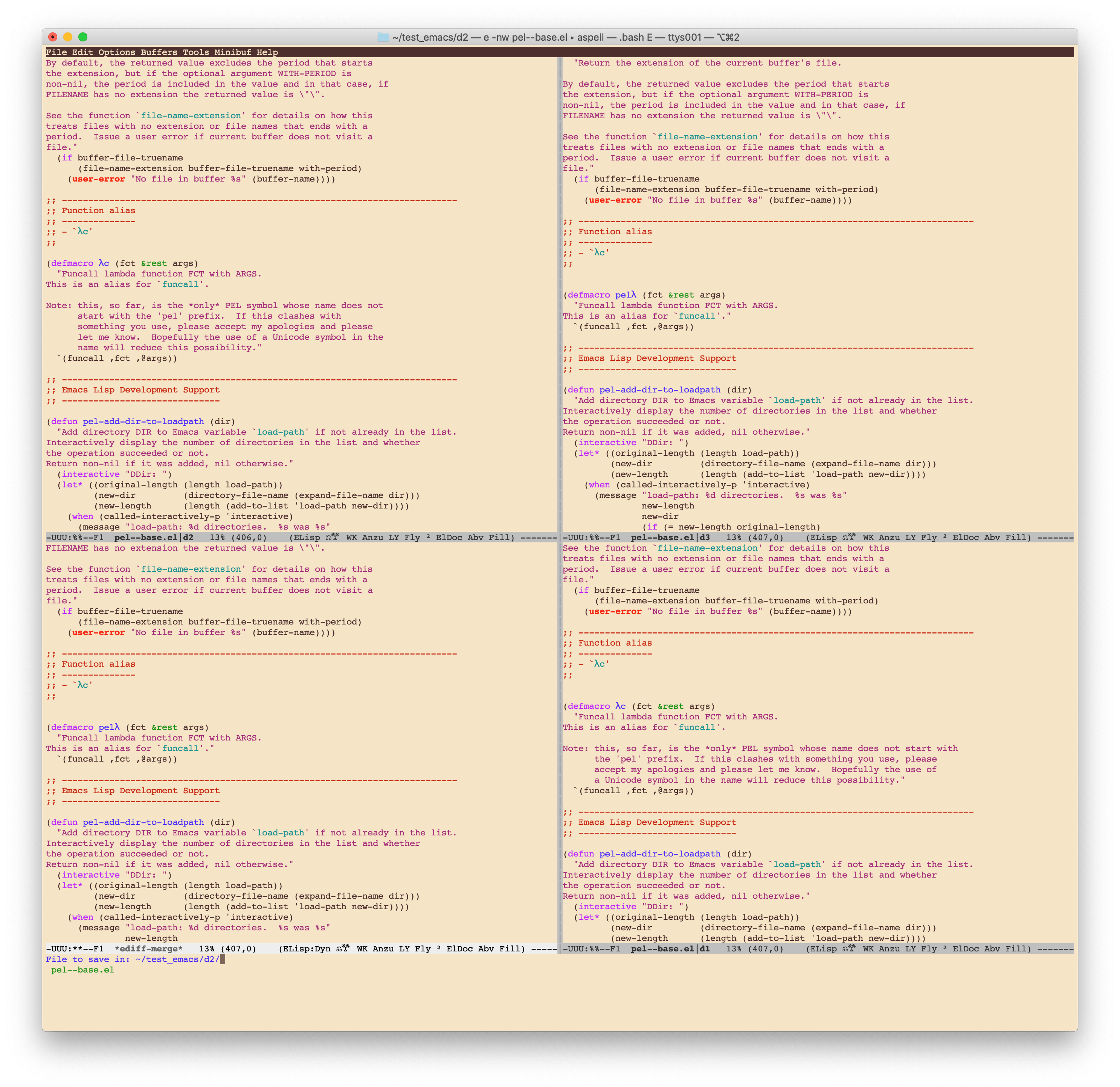
Task: Click 'something you use, please accept' line in d2 pane
Action: pyautogui.click(x=225, y=326)
